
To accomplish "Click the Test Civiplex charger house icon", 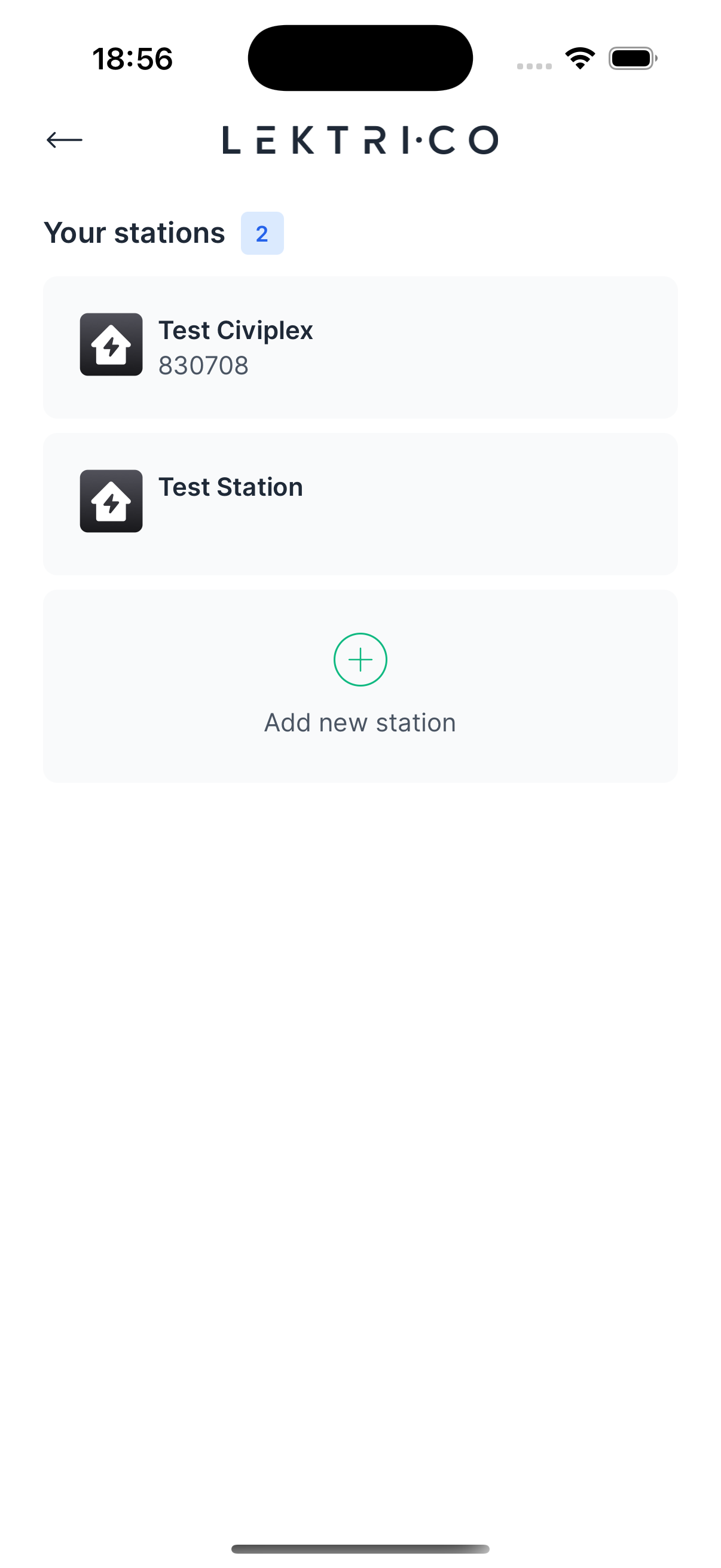I will point(111,344).
